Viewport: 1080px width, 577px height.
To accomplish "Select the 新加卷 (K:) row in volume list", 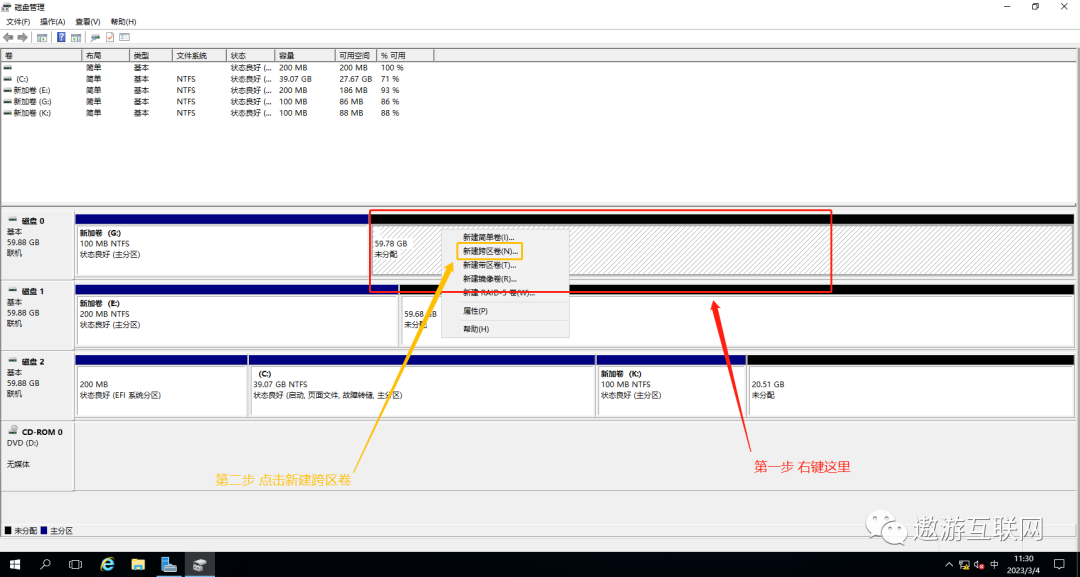I will coord(217,113).
